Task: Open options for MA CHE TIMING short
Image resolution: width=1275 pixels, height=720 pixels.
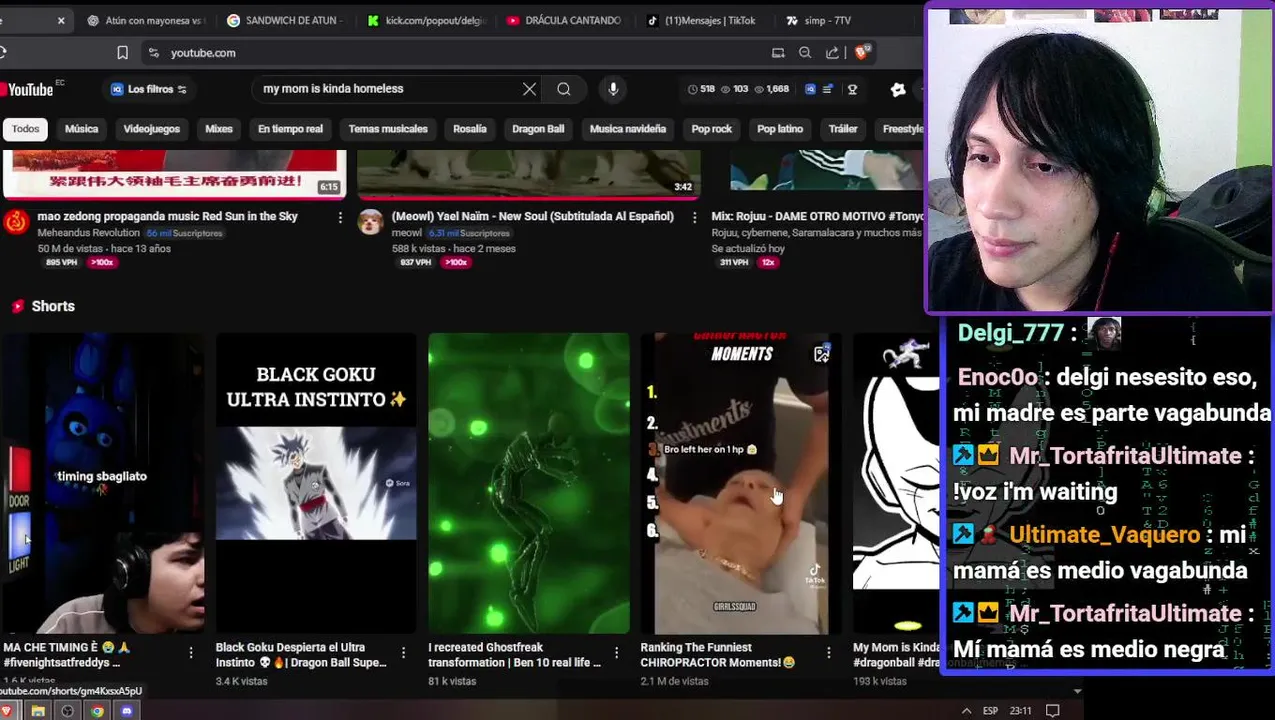Action: 191,652
